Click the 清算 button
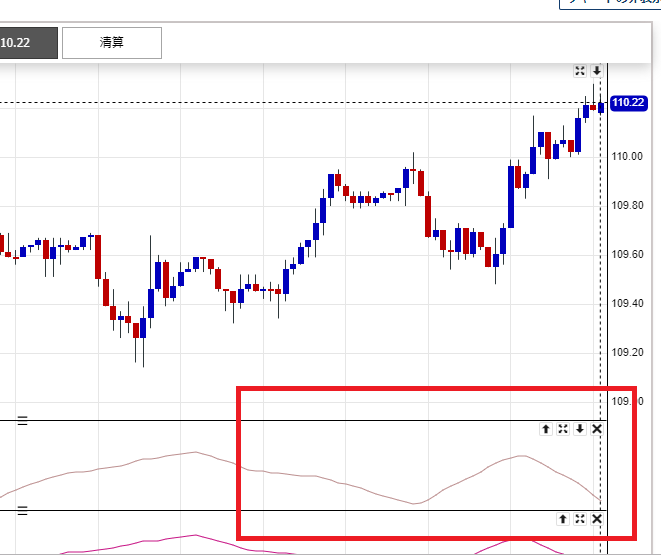 (x=111, y=43)
